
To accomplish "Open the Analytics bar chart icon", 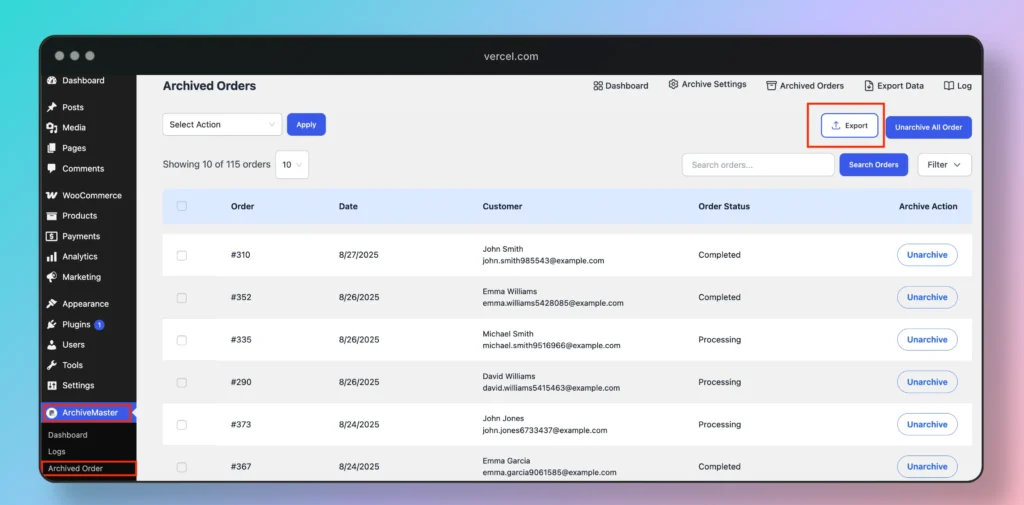I will pos(52,257).
